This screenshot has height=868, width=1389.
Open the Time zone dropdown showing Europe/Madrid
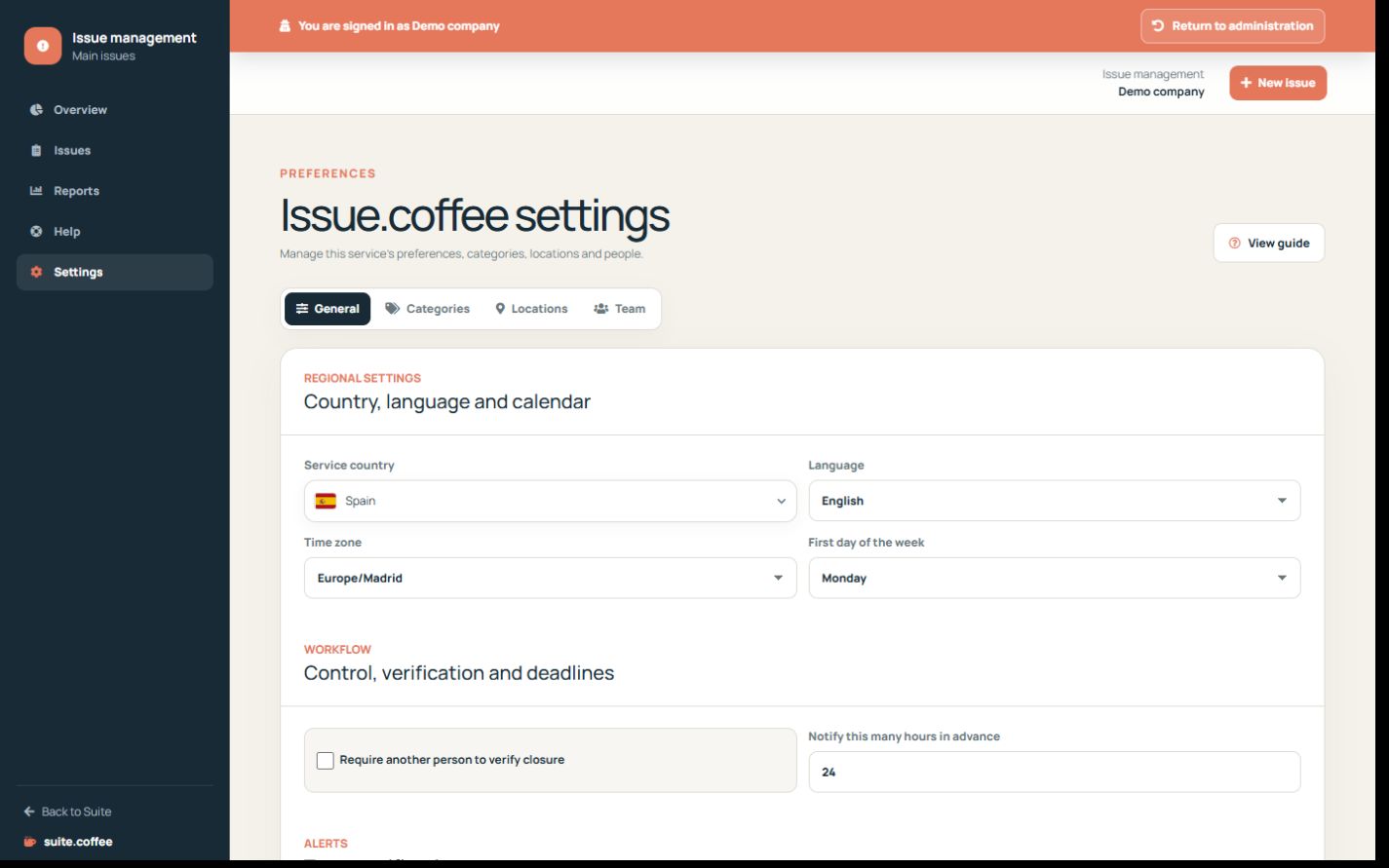[550, 578]
